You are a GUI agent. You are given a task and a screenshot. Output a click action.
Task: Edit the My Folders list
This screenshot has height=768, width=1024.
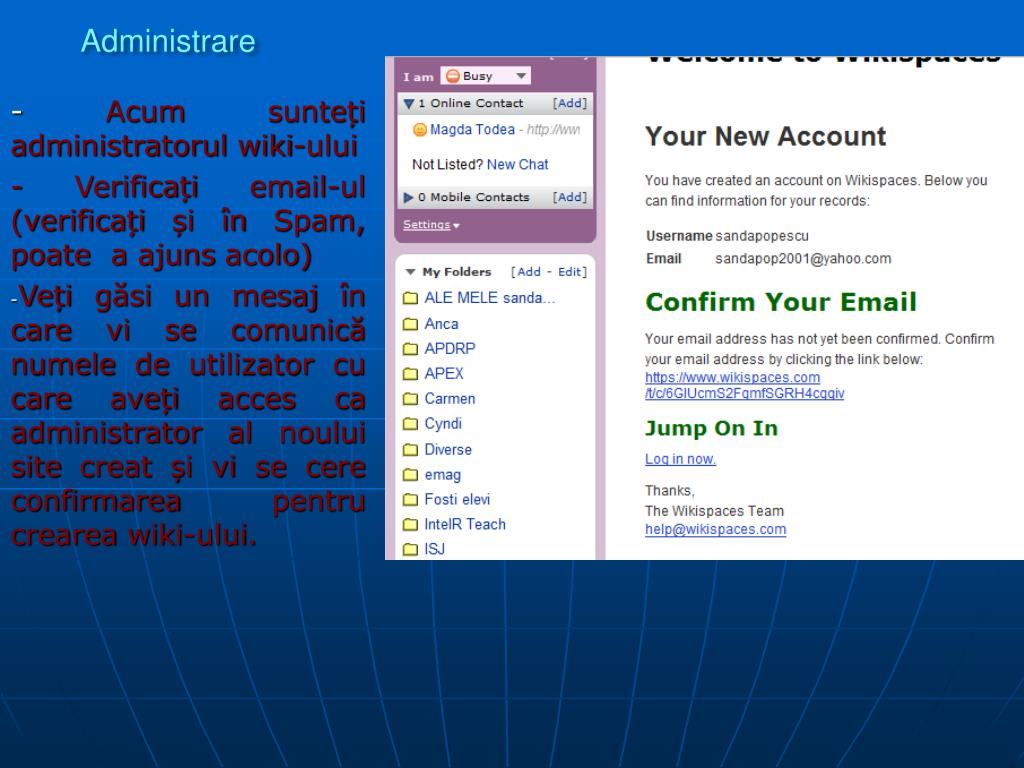[x=569, y=272]
